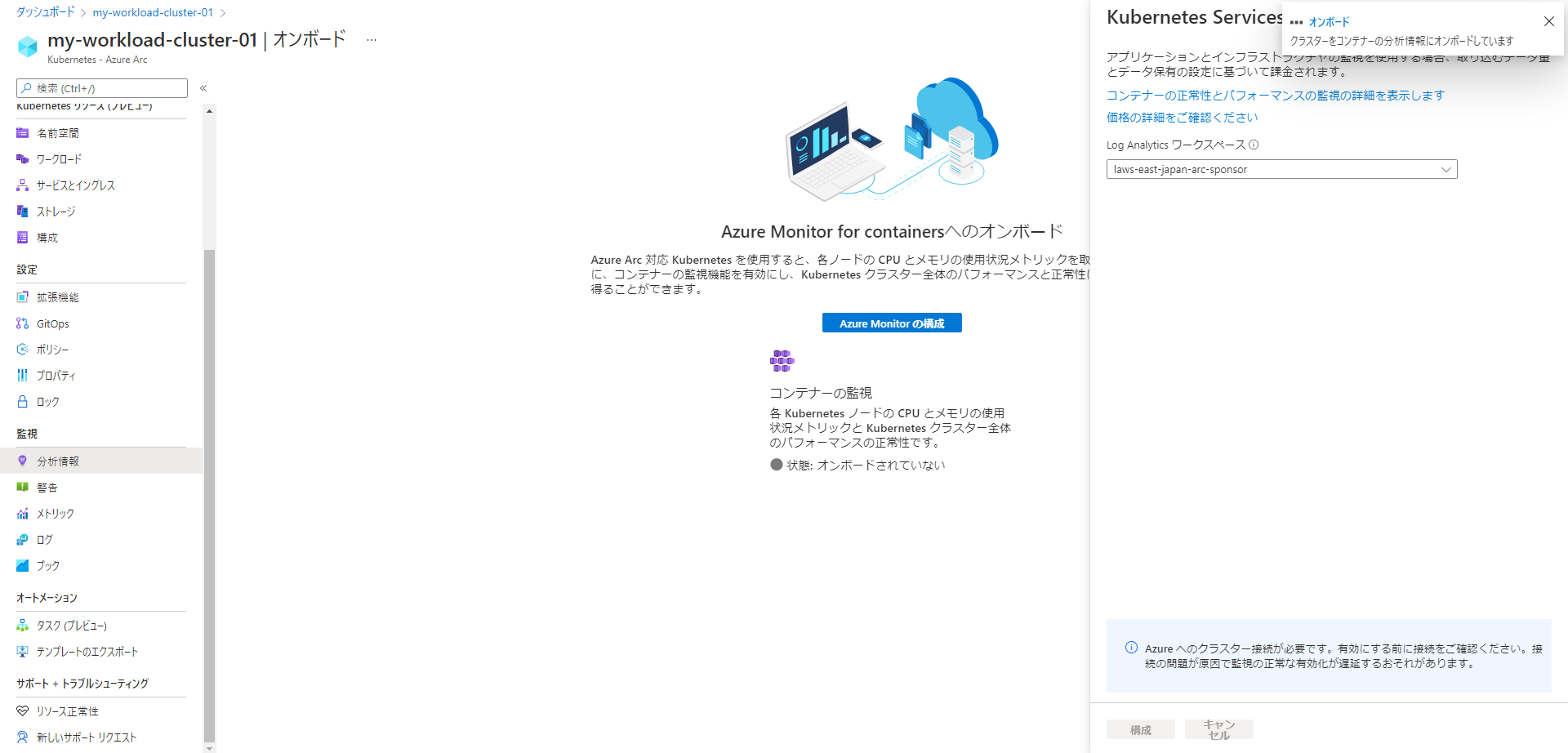Viewport: 1568px width, 753px height.
Task: Click the メトリック metrics icon
Action: coord(23,514)
